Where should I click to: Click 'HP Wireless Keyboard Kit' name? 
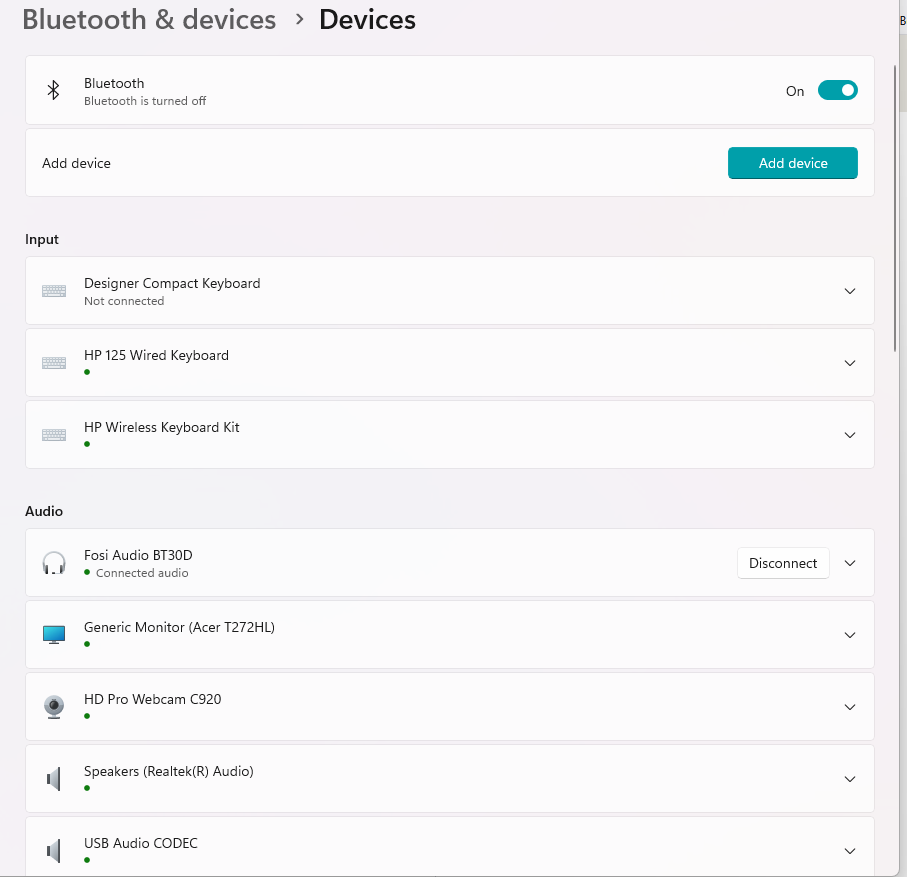click(161, 428)
